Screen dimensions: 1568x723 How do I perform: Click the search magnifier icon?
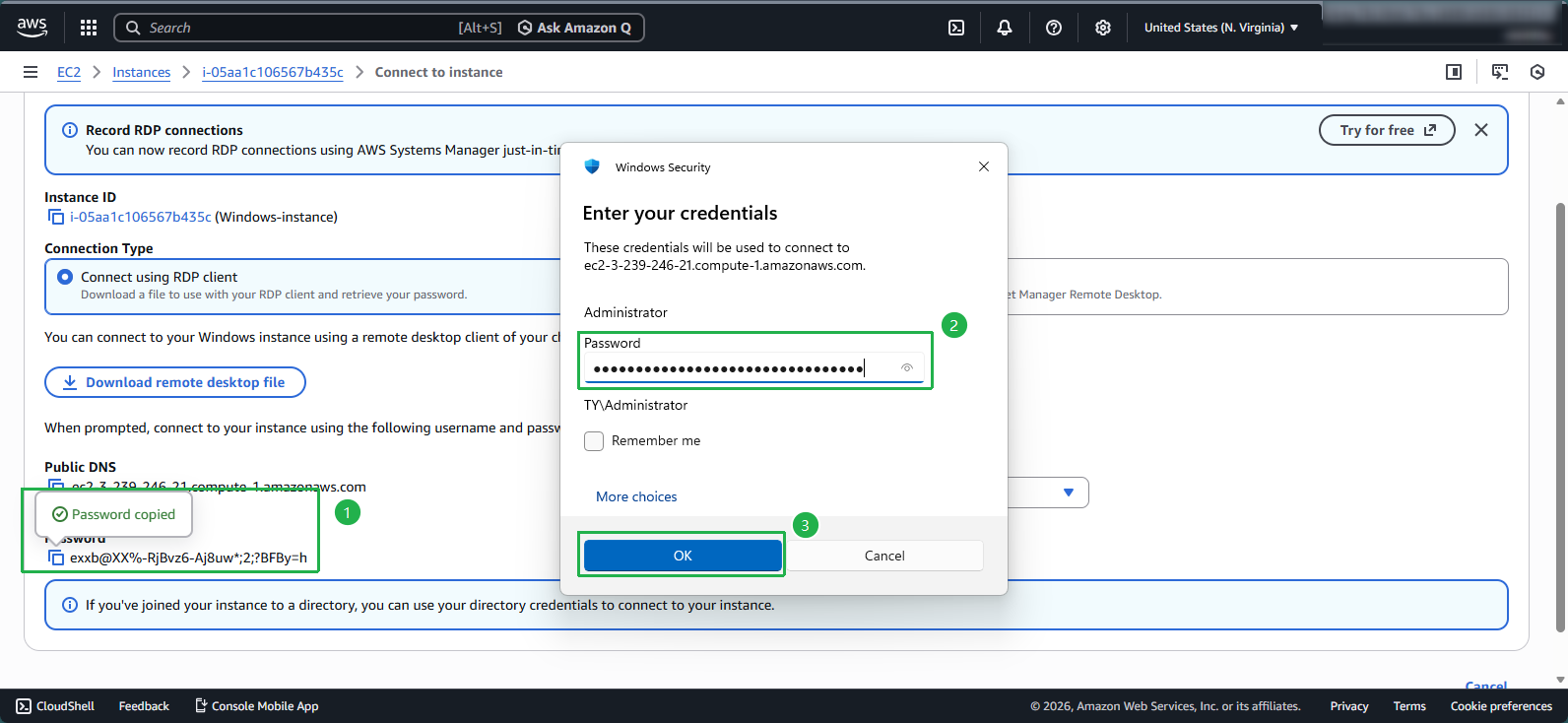133,28
